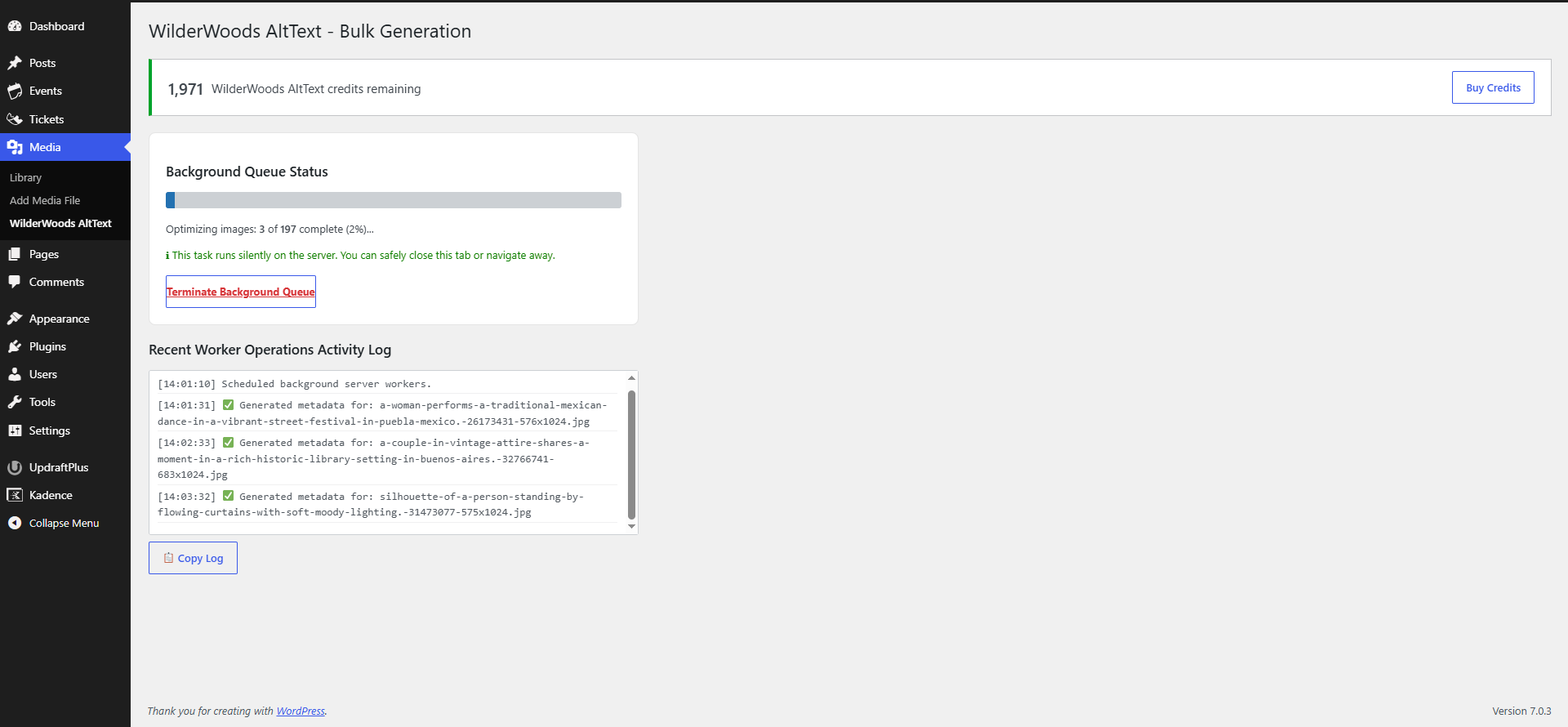This screenshot has width=1568, height=727.
Task: Follow the WordPress footer link
Action: click(301, 711)
